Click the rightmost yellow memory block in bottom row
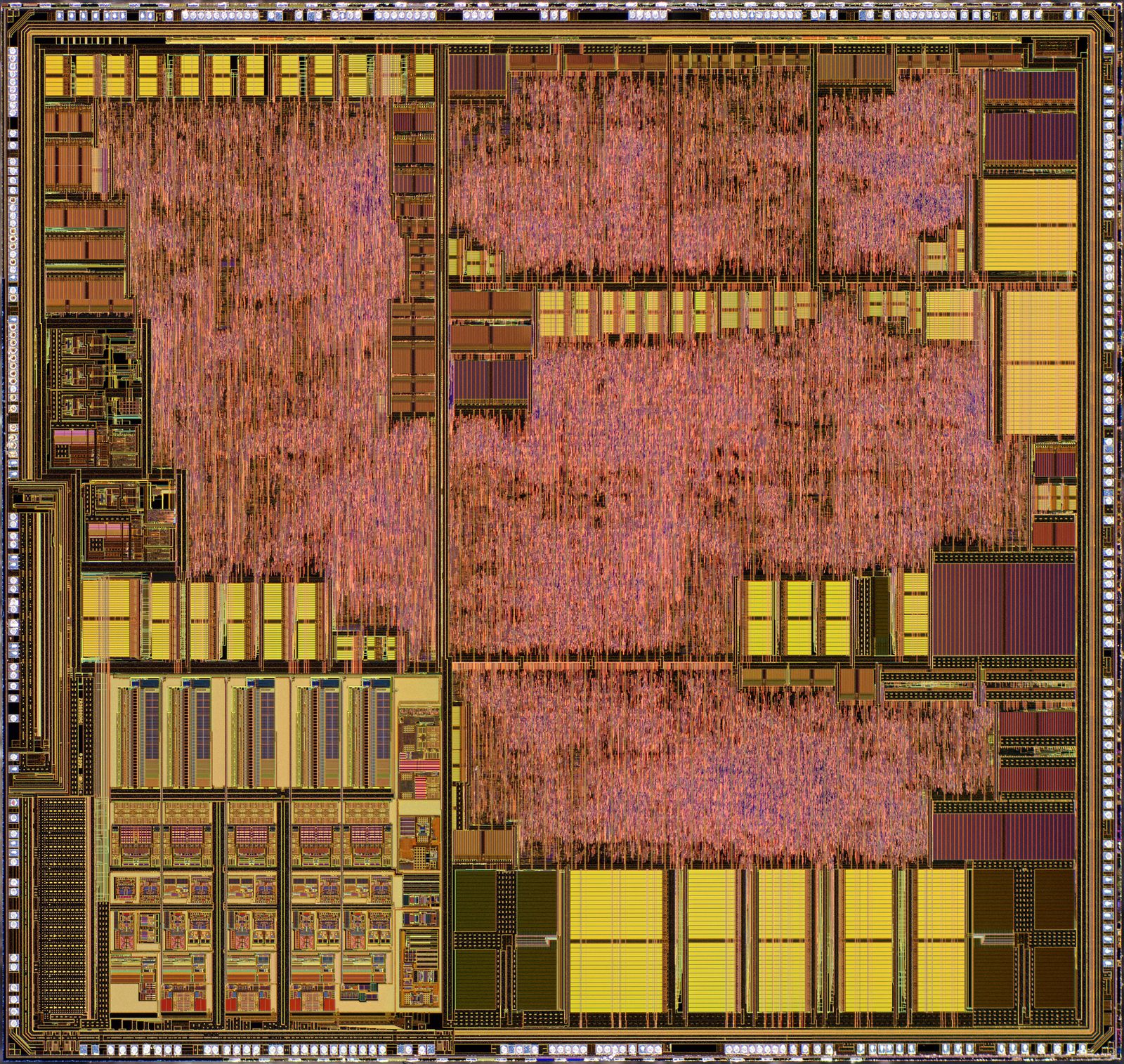Viewport: 1124px width, 1064px height. click(x=940, y=941)
